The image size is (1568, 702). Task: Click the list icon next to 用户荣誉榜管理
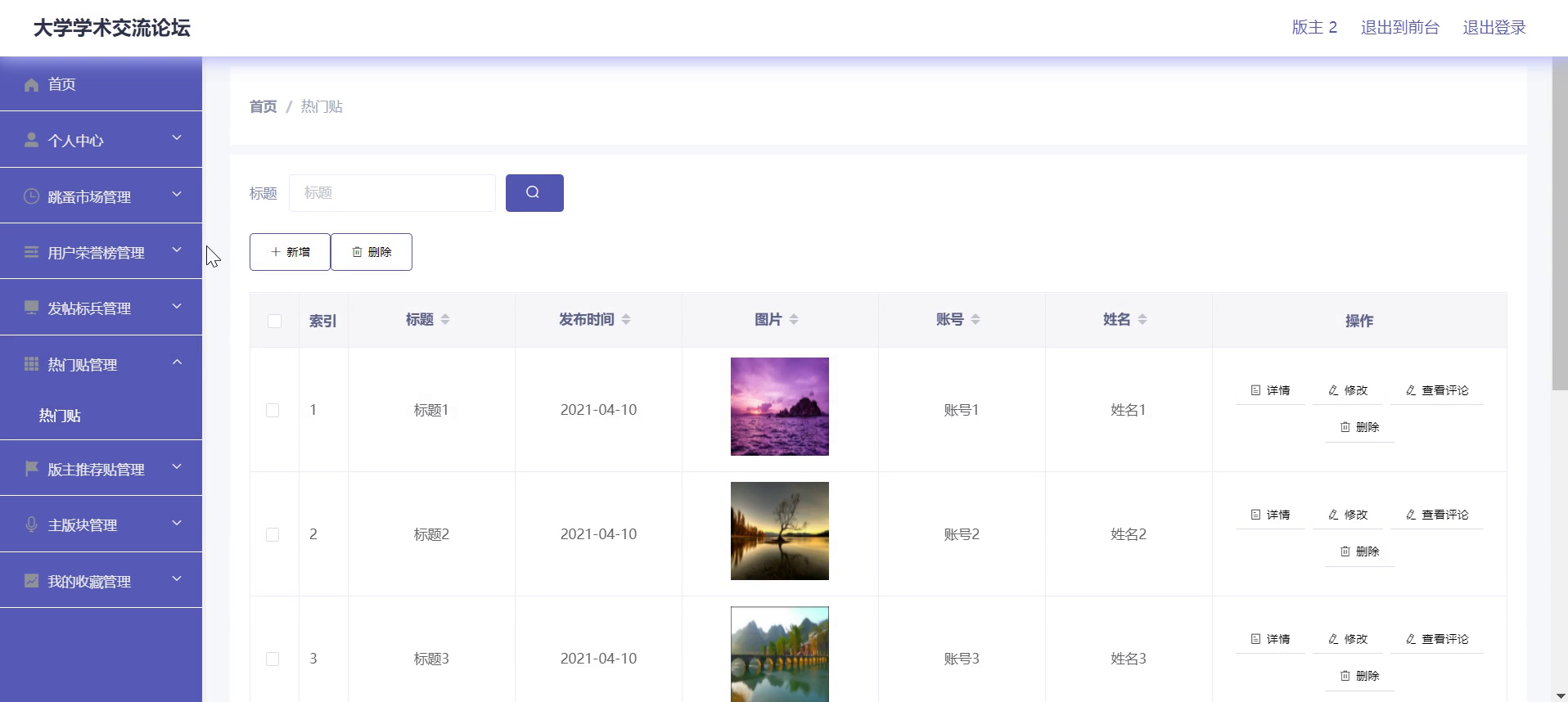pos(31,252)
